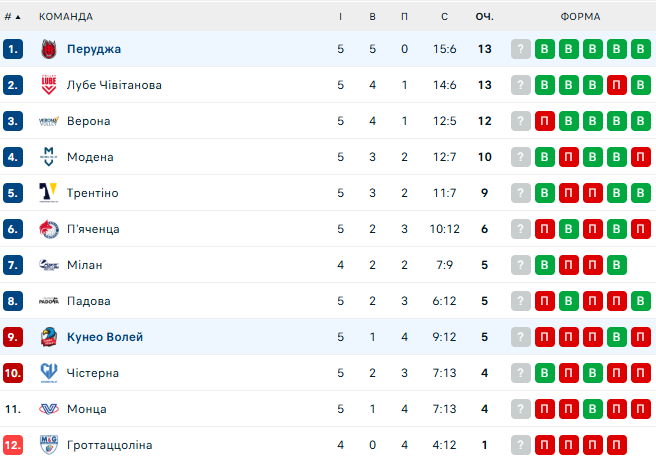Click the Trentino team logo icon
The image size is (656, 457).
(48, 193)
